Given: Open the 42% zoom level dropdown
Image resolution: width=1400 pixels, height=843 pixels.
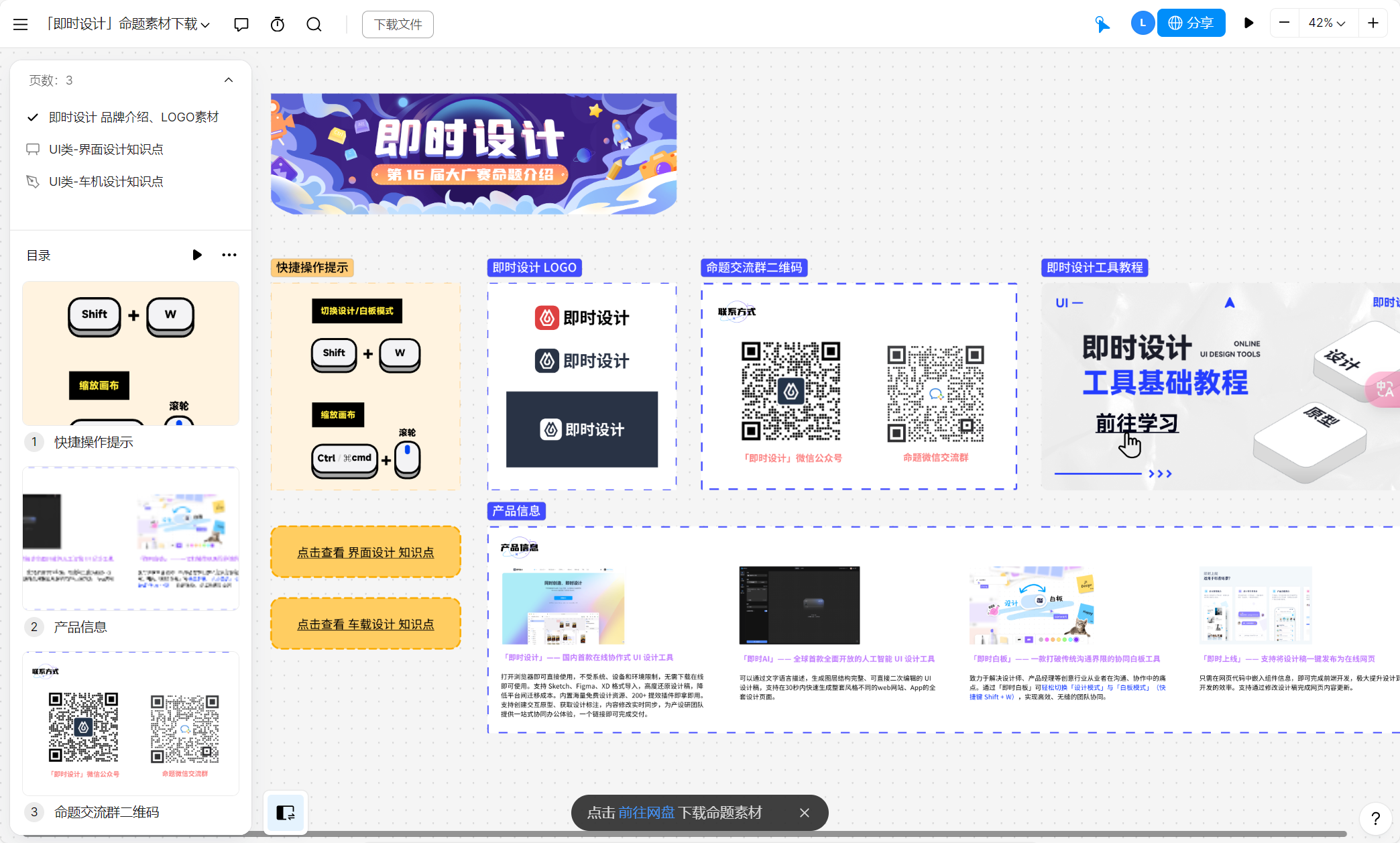Looking at the screenshot, I should [1327, 23].
